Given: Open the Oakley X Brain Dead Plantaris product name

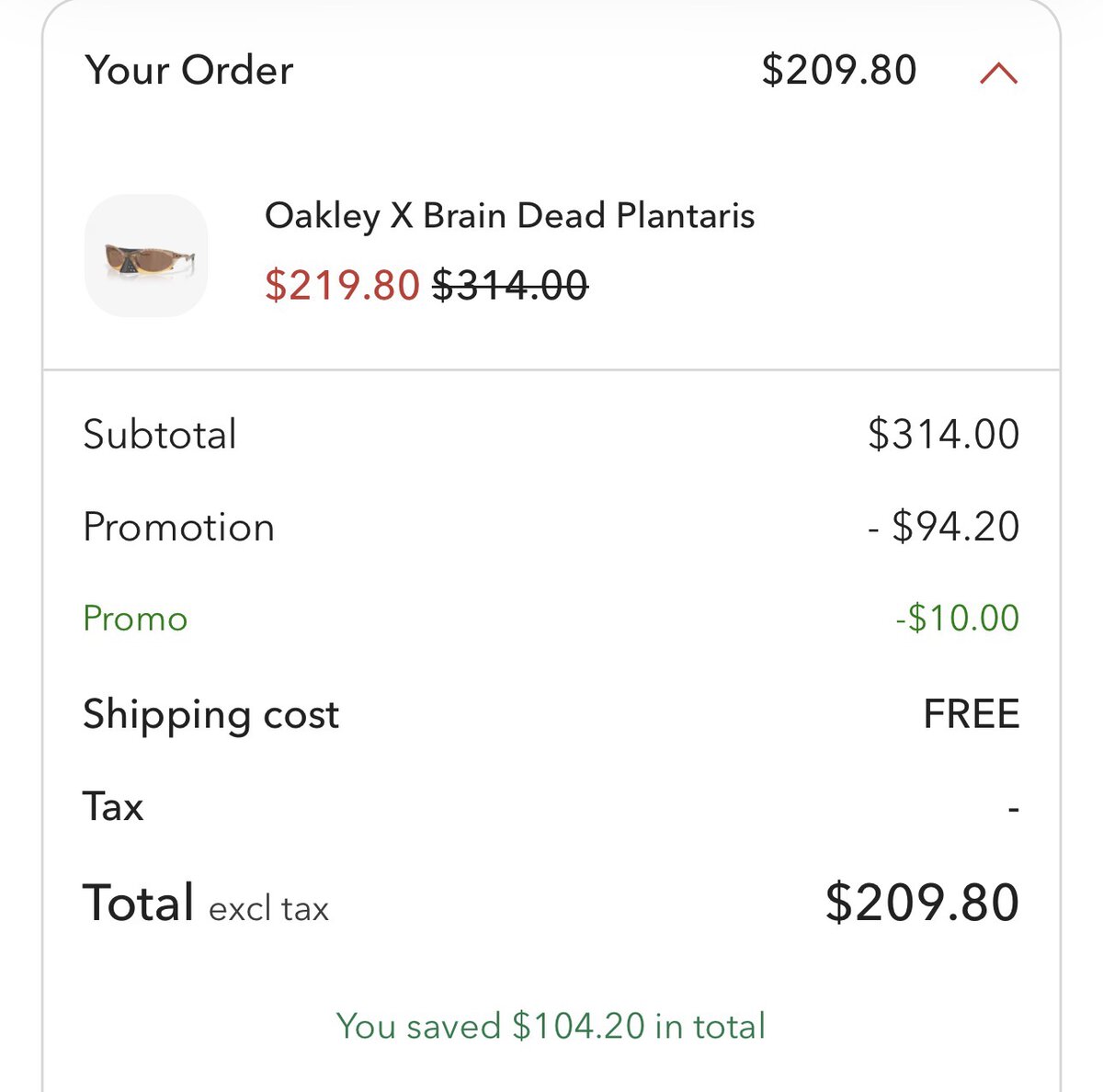Looking at the screenshot, I should (509, 216).
